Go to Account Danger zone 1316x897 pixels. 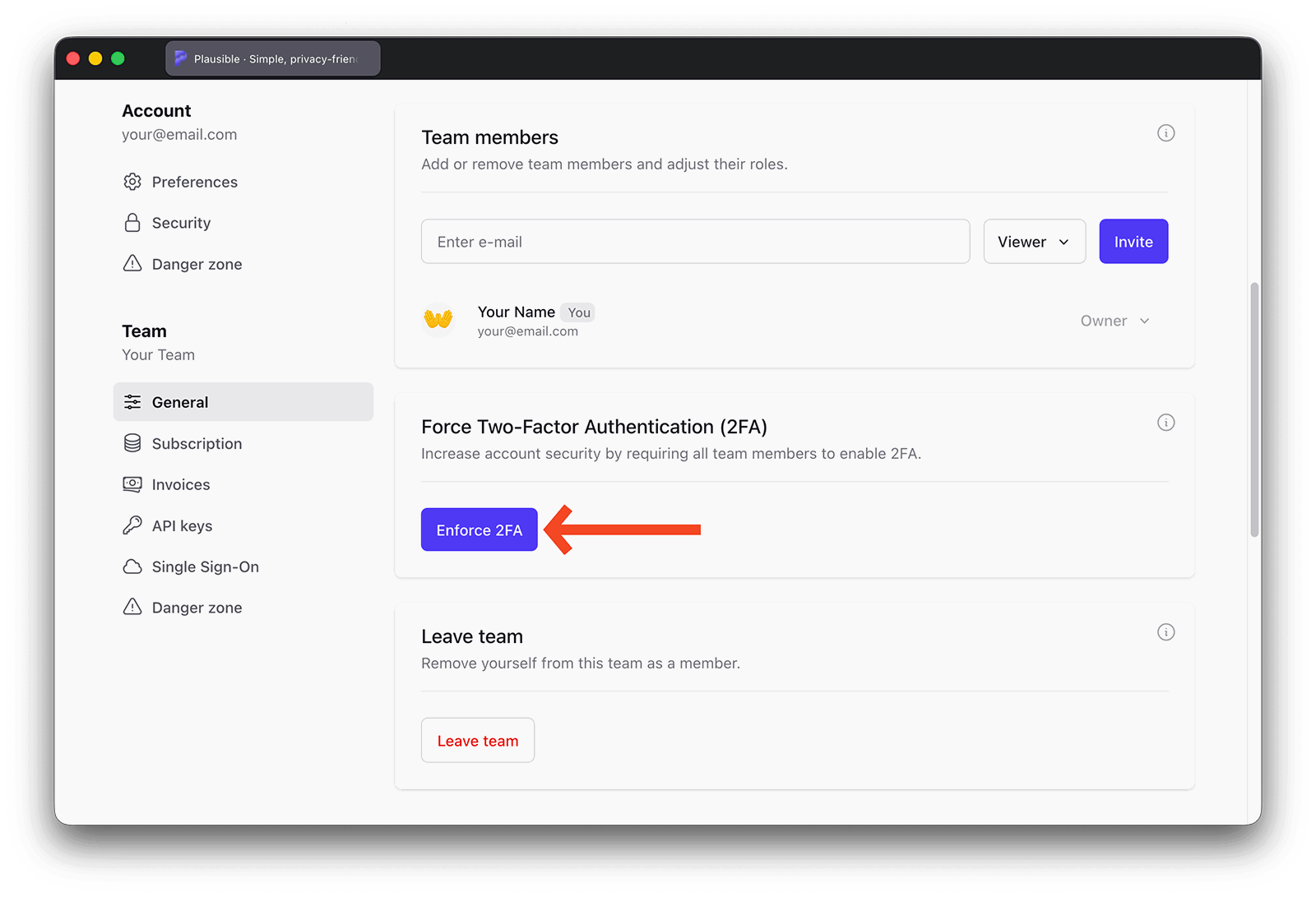pyautogui.click(x=197, y=264)
